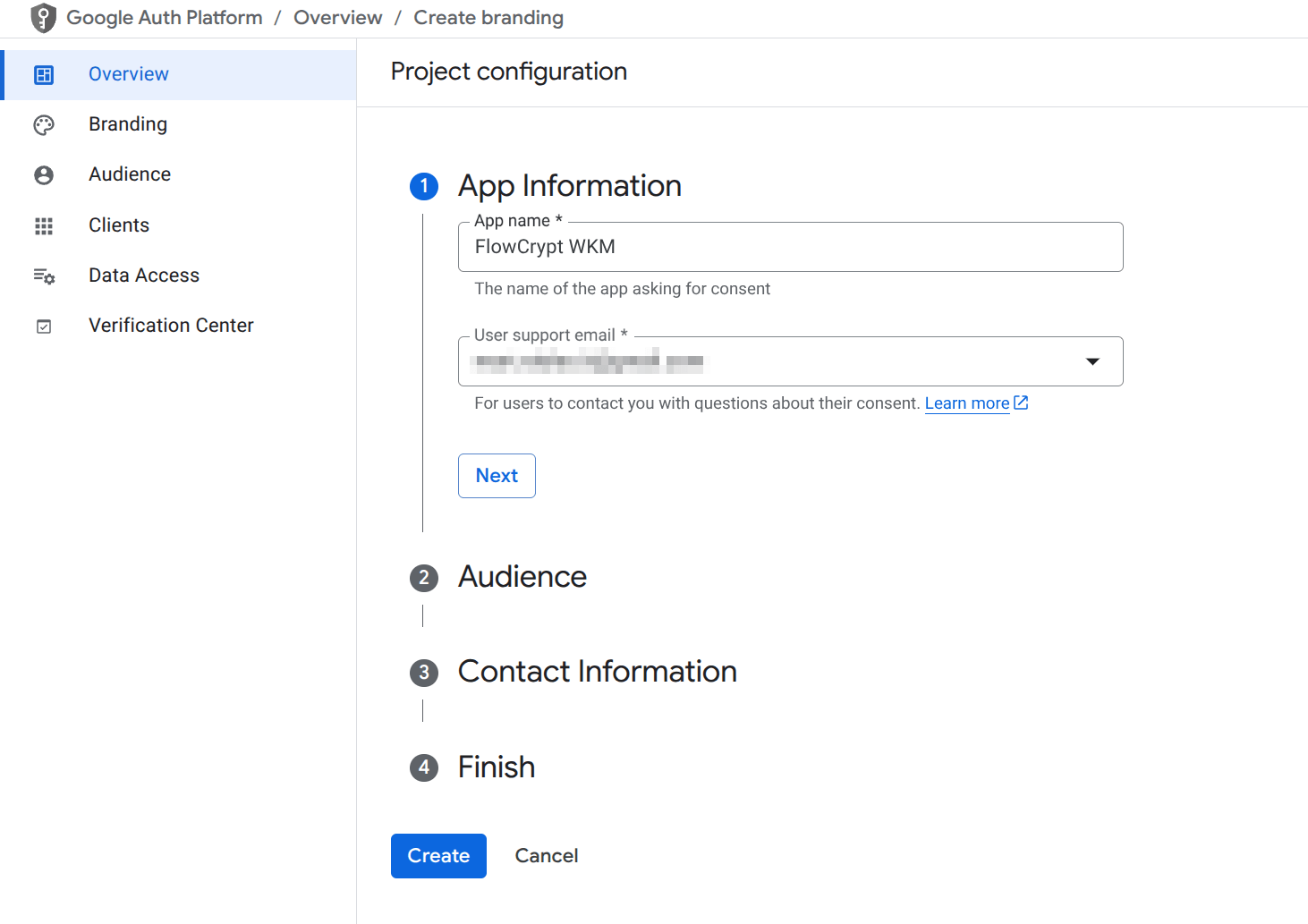The height and width of the screenshot is (924, 1308).
Task: Open the Overview sidebar item
Action: 179,75
